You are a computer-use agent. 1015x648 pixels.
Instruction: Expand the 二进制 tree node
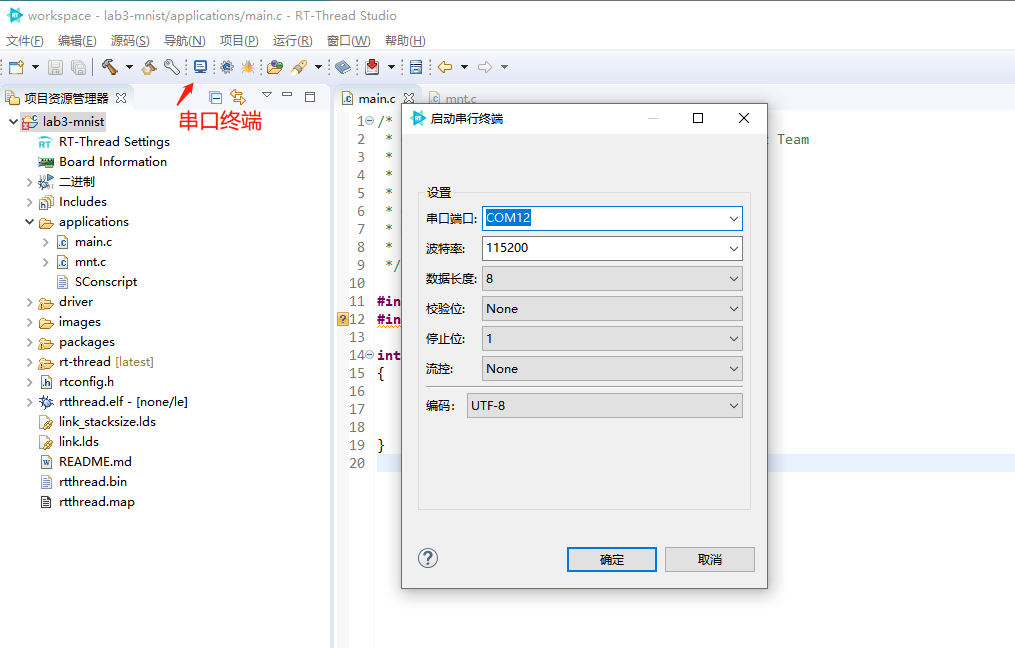click(29, 182)
